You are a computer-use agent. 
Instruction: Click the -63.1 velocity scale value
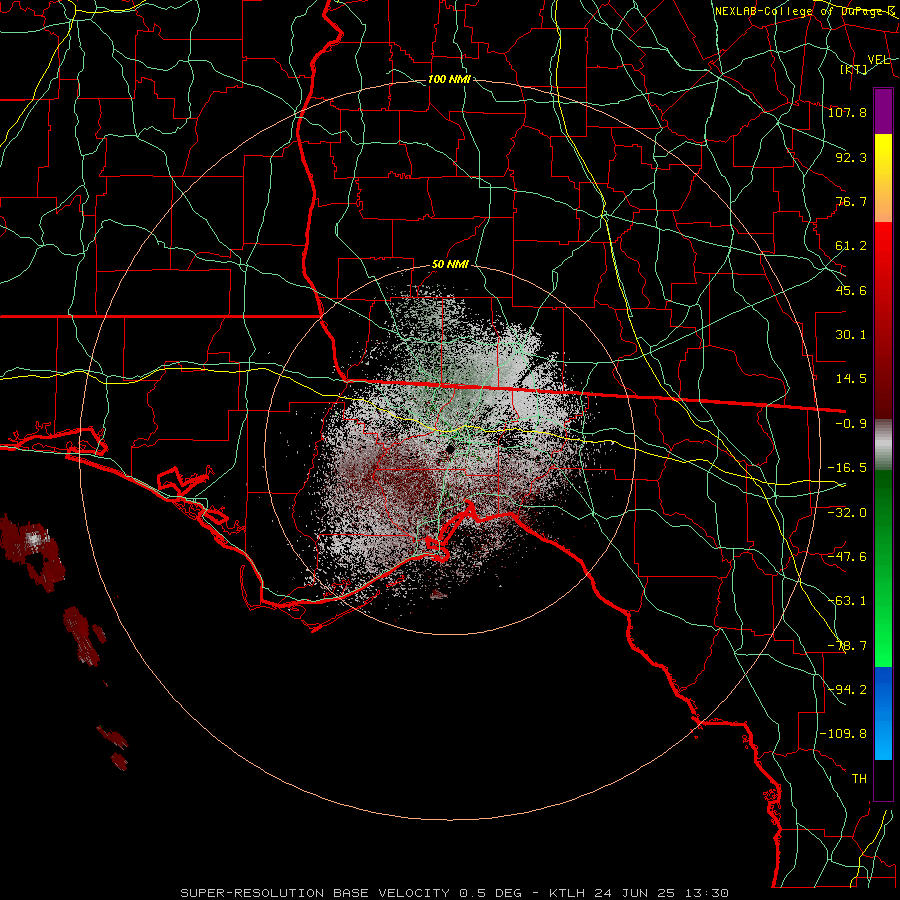pos(847,601)
